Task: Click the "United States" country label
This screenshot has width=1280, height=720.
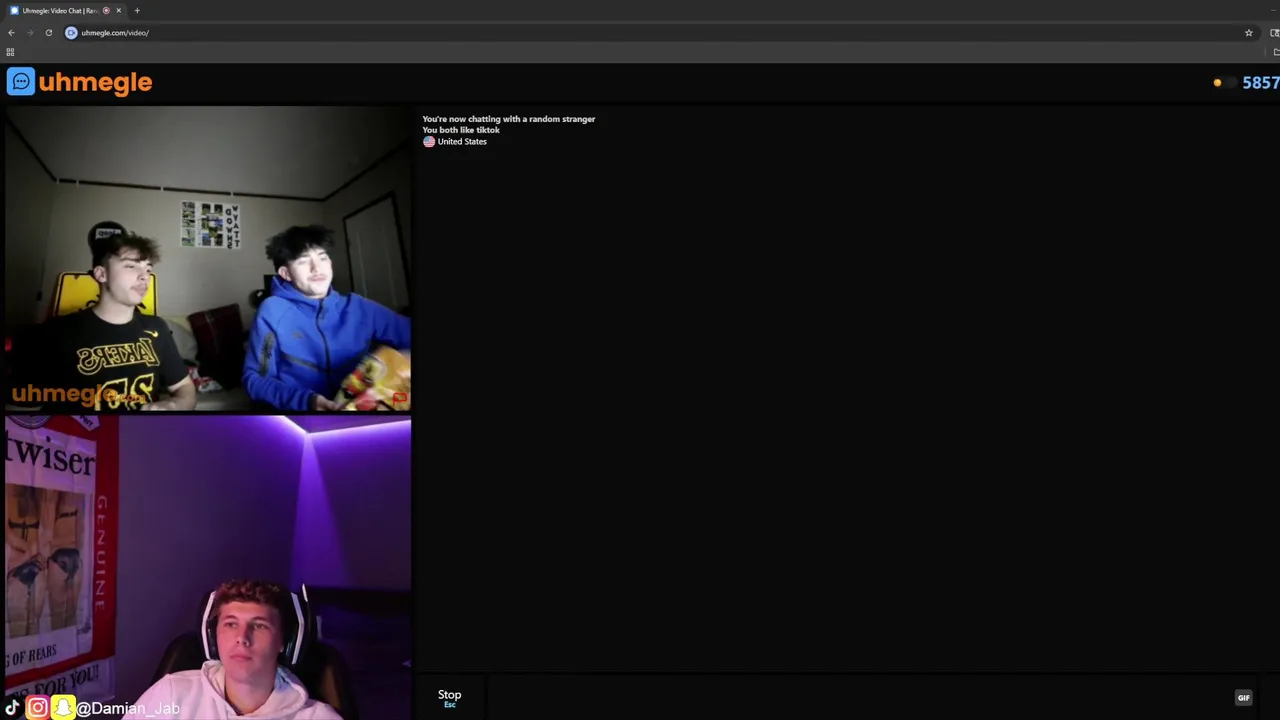Action: 462,142
